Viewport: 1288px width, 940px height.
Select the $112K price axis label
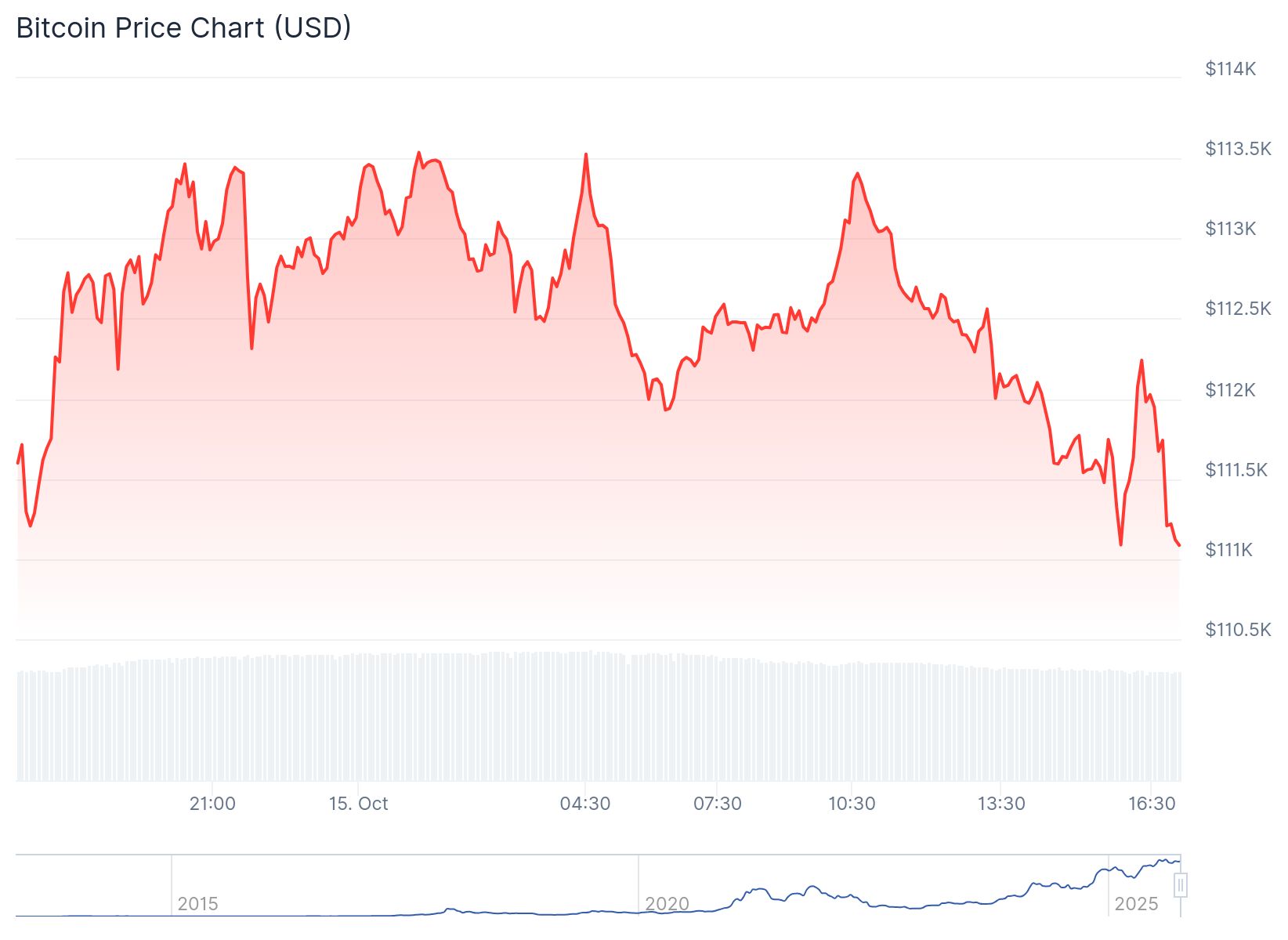pyautogui.click(x=1230, y=389)
